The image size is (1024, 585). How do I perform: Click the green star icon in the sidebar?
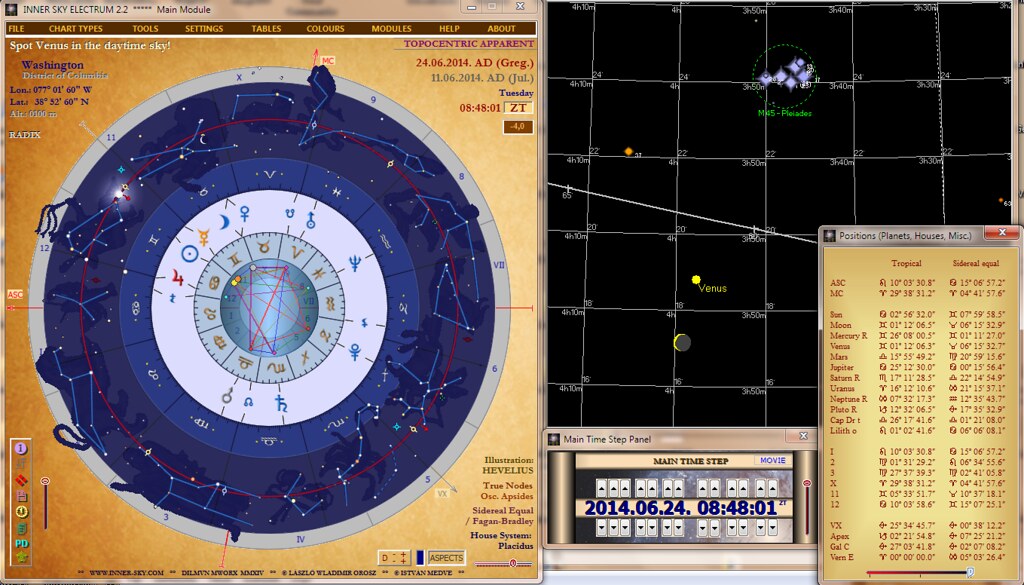[x=21, y=558]
